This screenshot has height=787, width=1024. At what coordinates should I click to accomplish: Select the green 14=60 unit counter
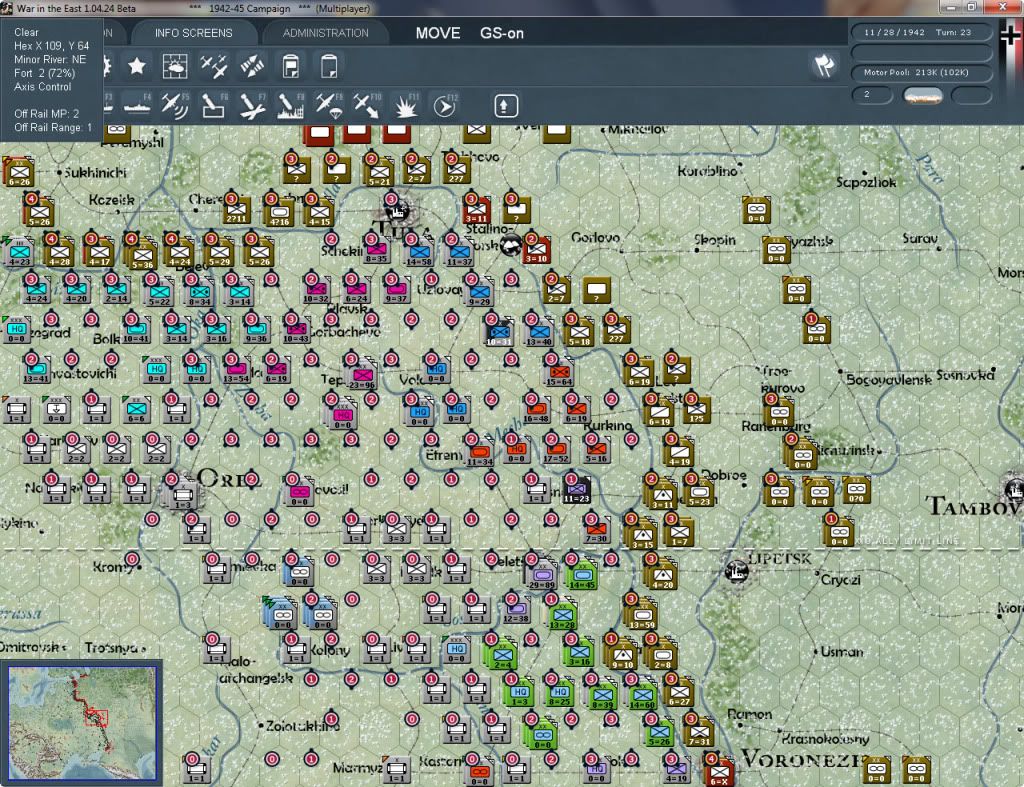coord(642,696)
